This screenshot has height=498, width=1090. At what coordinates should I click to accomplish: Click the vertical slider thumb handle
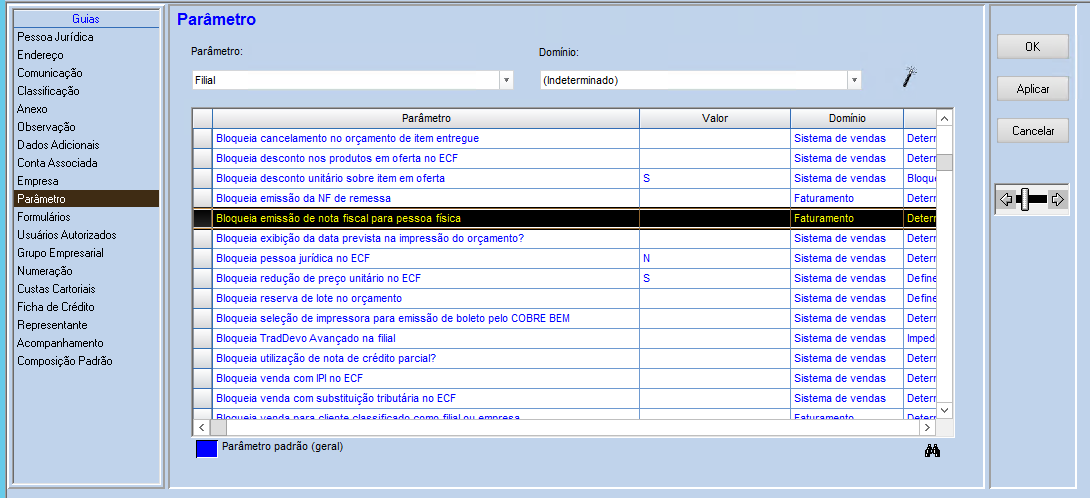tap(1023, 199)
